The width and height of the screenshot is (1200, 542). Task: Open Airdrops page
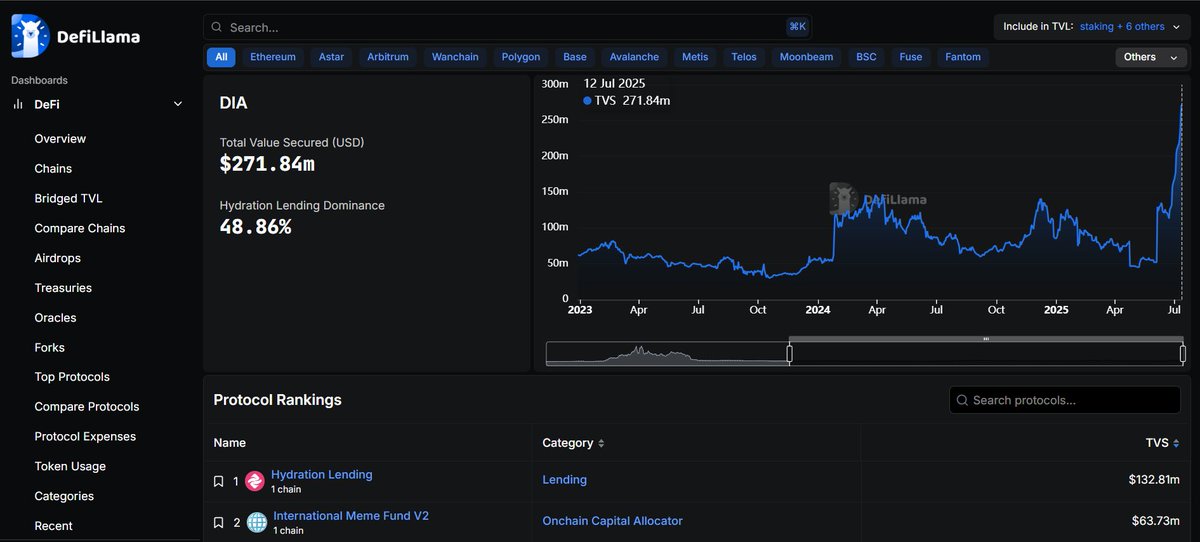(x=58, y=258)
